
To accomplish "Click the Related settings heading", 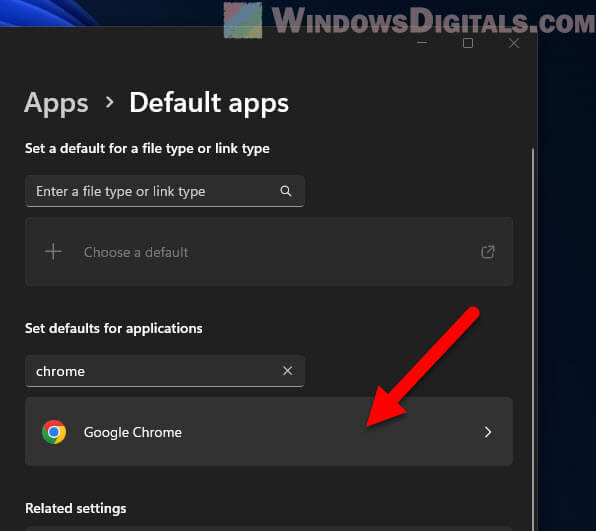I will tap(76, 508).
